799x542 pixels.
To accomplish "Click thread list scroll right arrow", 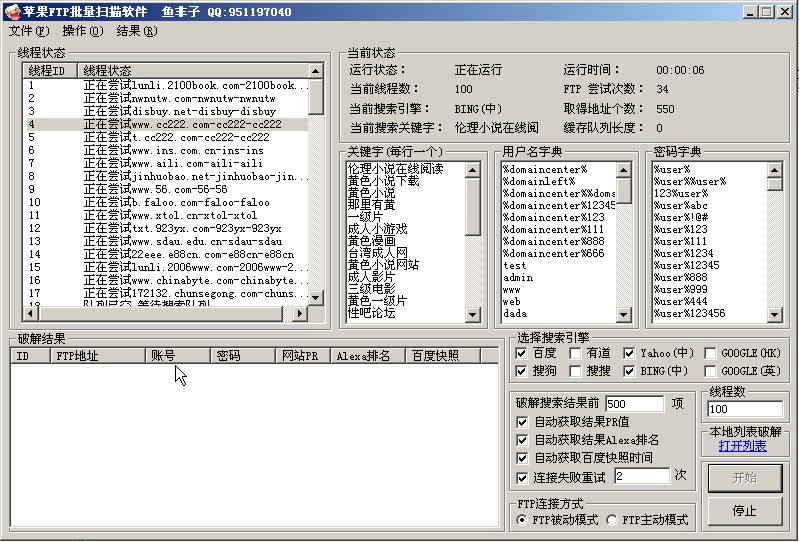I will (x=300, y=313).
